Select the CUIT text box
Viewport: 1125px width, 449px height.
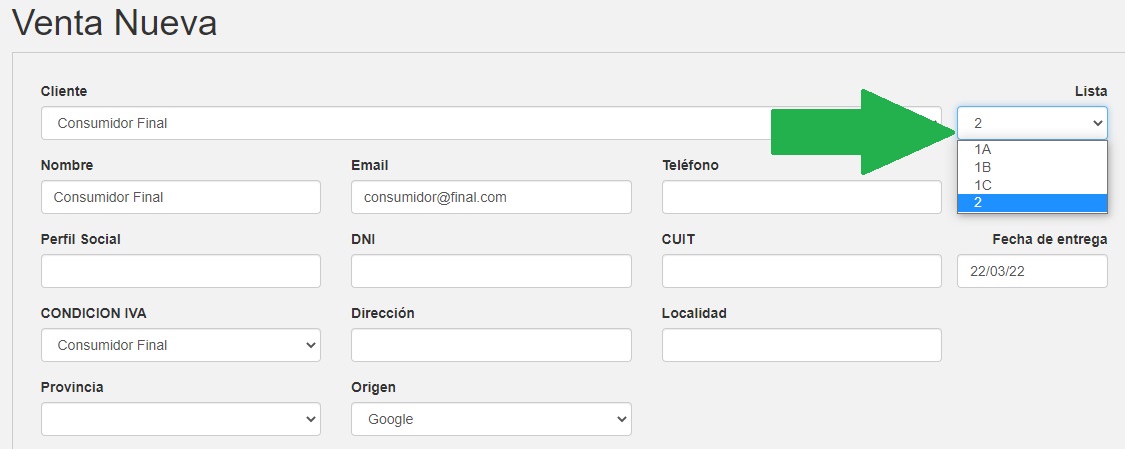pos(801,271)
